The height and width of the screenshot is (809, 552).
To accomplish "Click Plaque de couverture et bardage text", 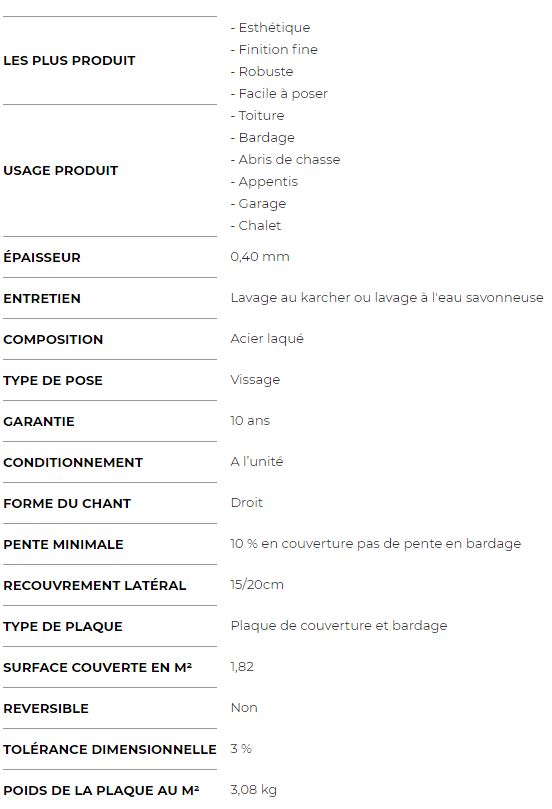I will 339,625.
